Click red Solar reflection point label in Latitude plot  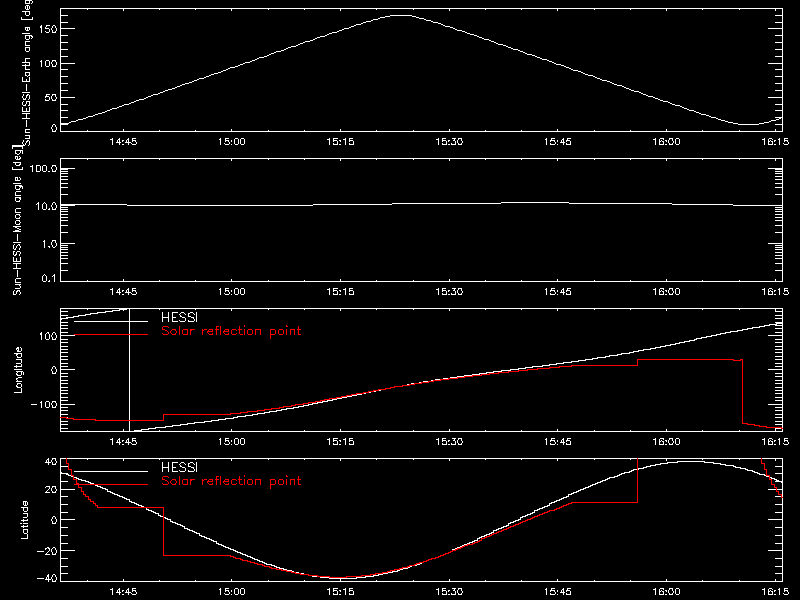pyautogui.click(x=231, y=481)
